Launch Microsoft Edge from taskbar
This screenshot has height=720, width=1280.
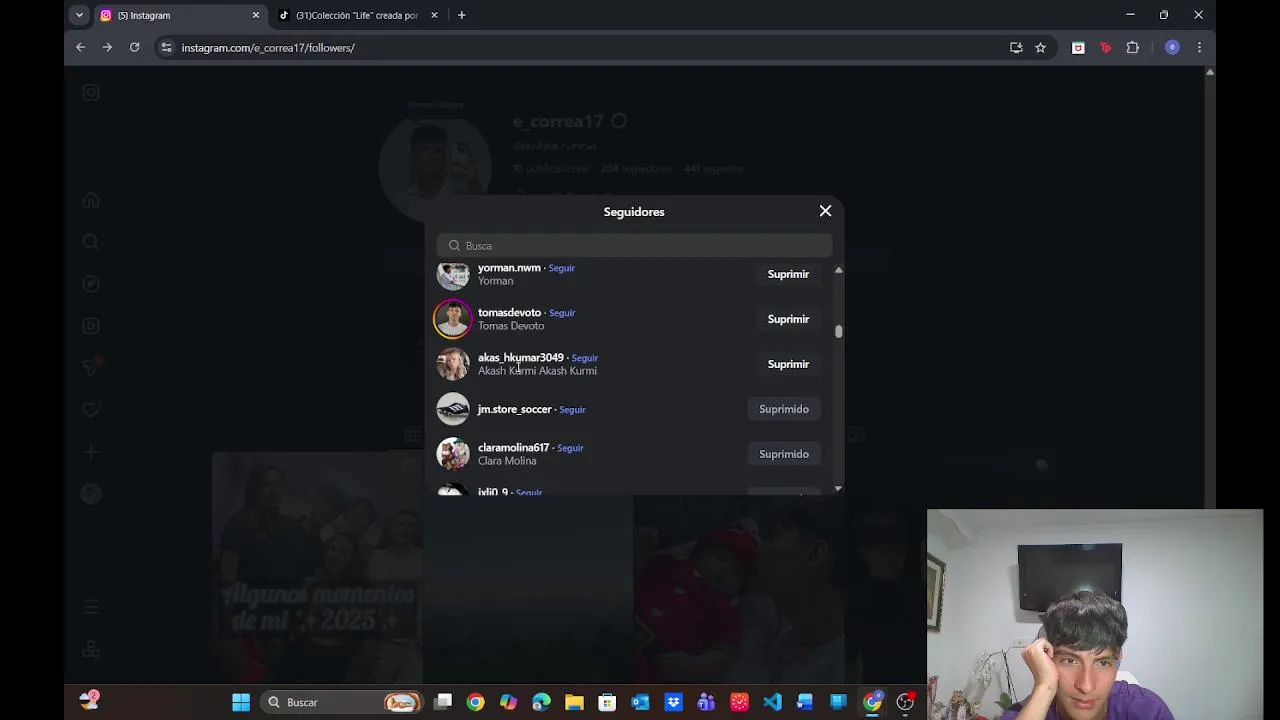coord(541,702)
